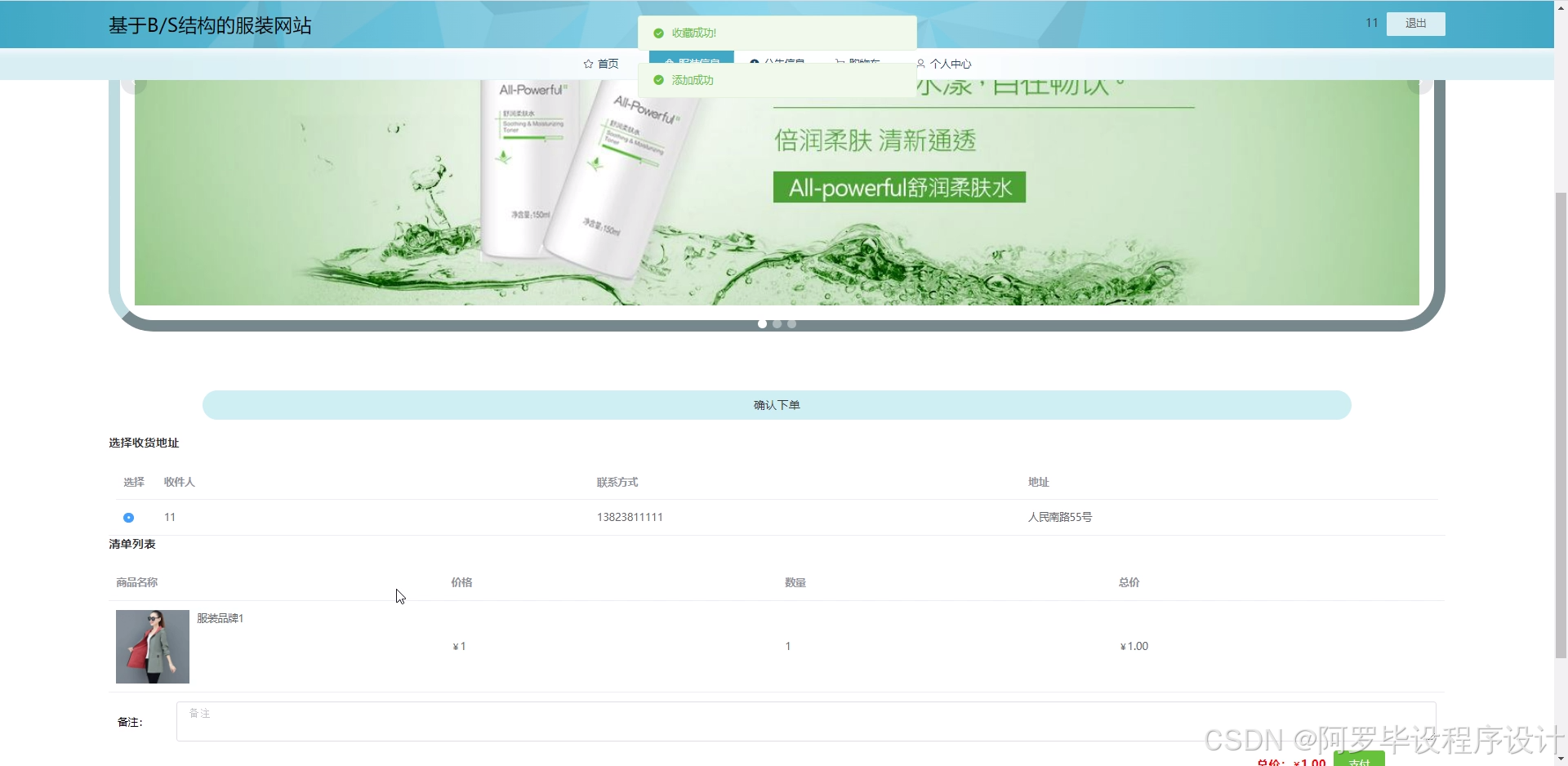
Task: Select the address radio for recipient 11
Action: 128,518
